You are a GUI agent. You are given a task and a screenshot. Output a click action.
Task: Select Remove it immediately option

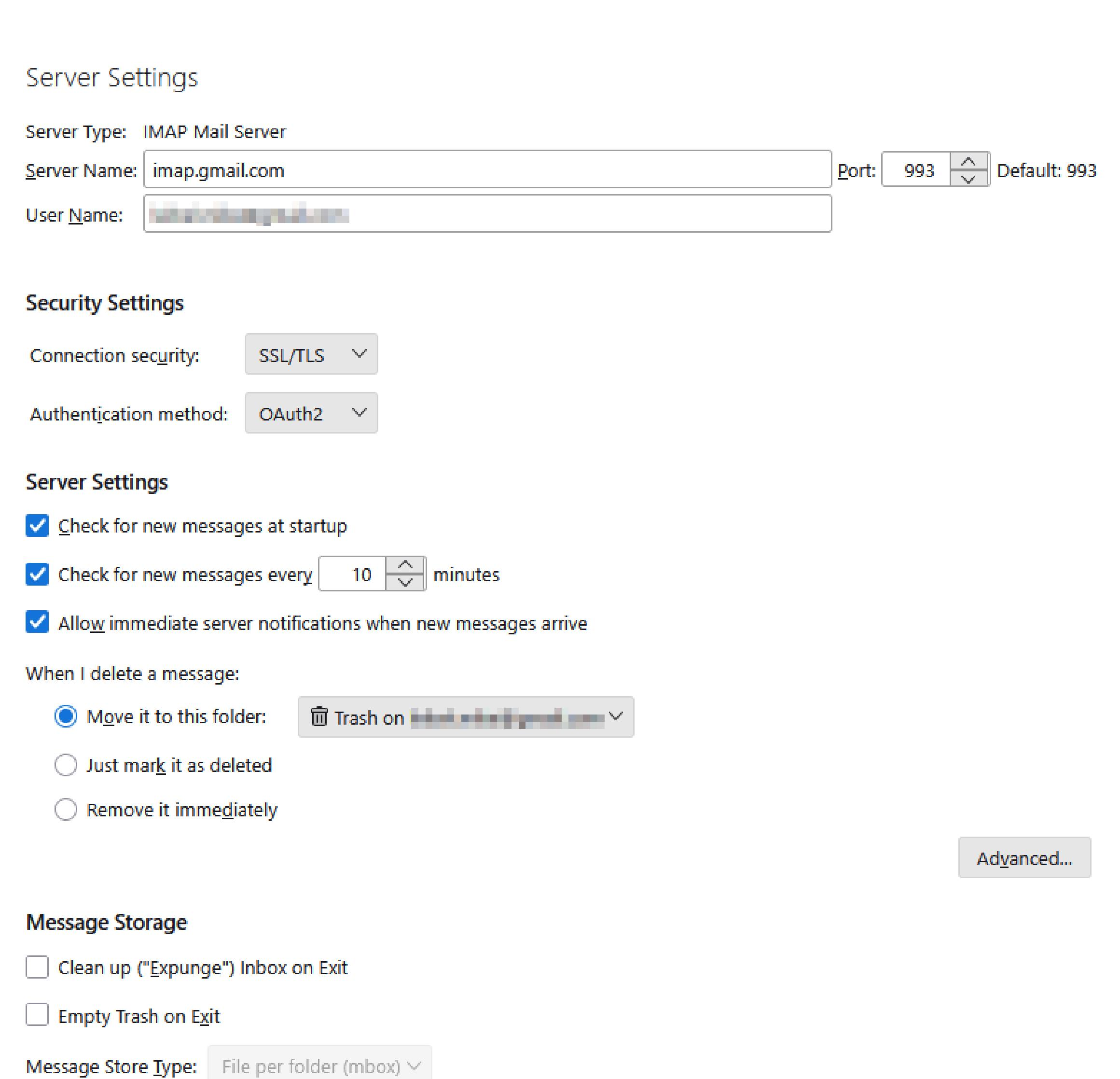point(66,809)
